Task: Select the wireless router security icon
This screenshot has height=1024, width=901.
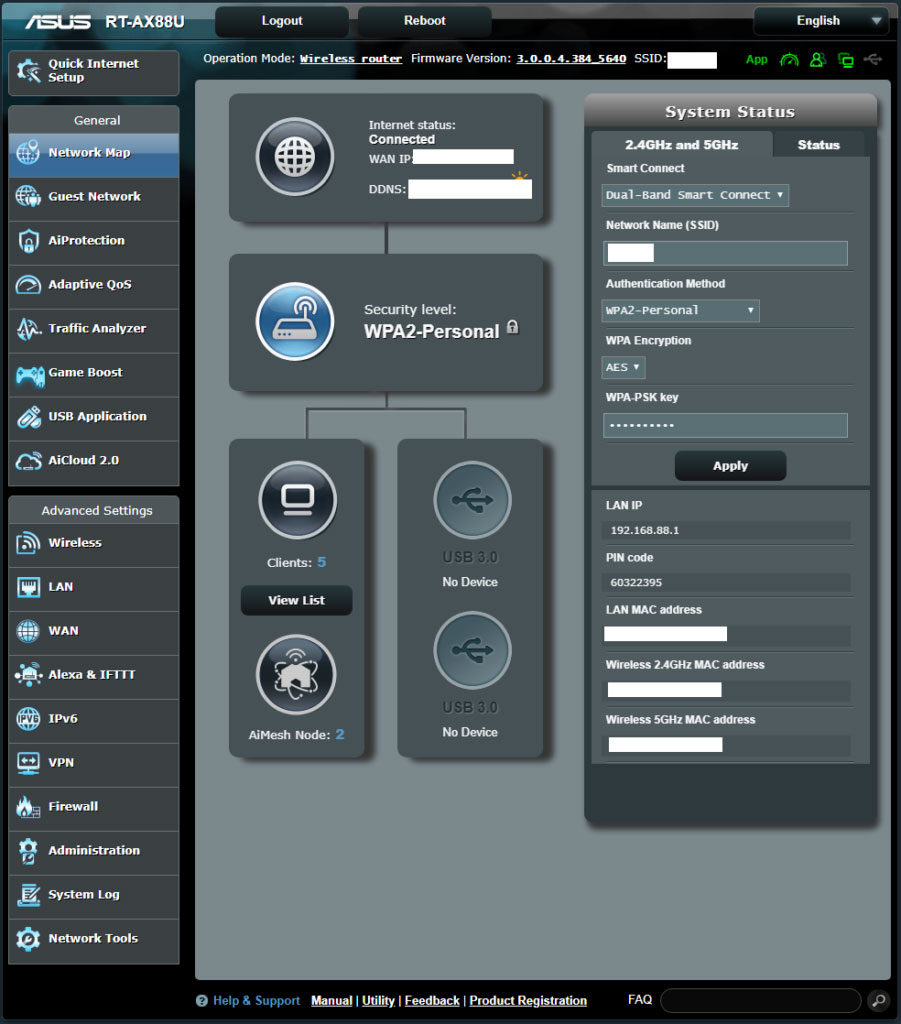Action: tap(294, 321)
